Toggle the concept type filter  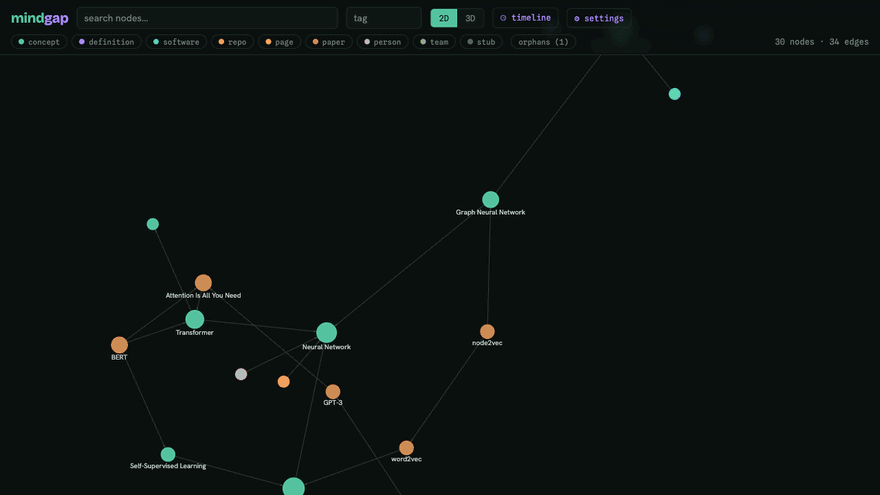pos(39,42)
